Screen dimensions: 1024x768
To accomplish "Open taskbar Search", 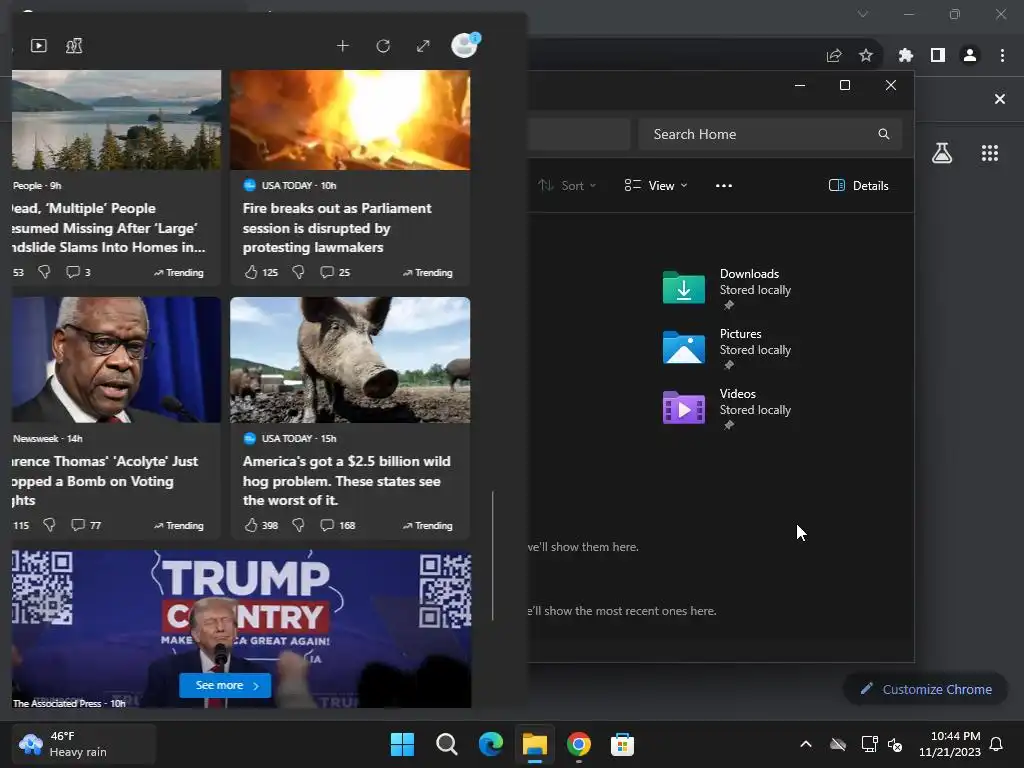I will (x=447, y=744).
